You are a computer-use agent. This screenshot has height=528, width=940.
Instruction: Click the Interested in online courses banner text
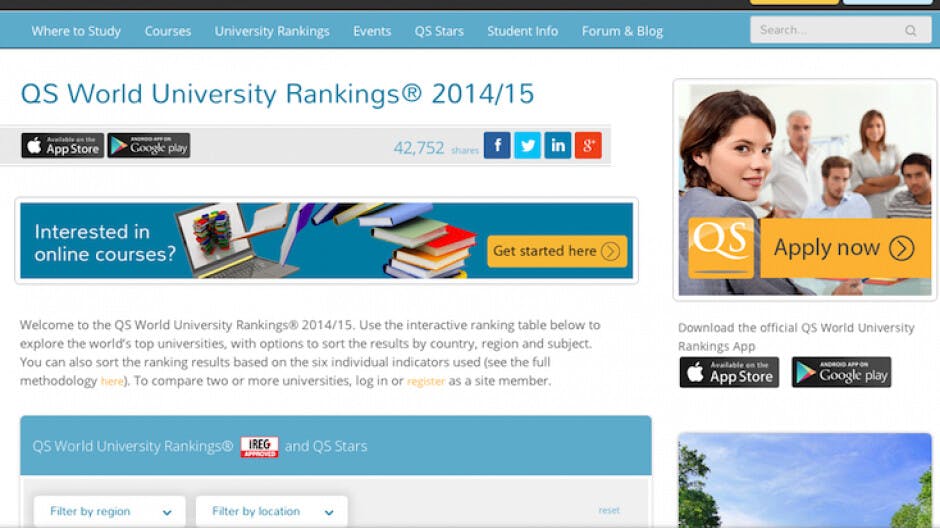click(x=105, y=243)
